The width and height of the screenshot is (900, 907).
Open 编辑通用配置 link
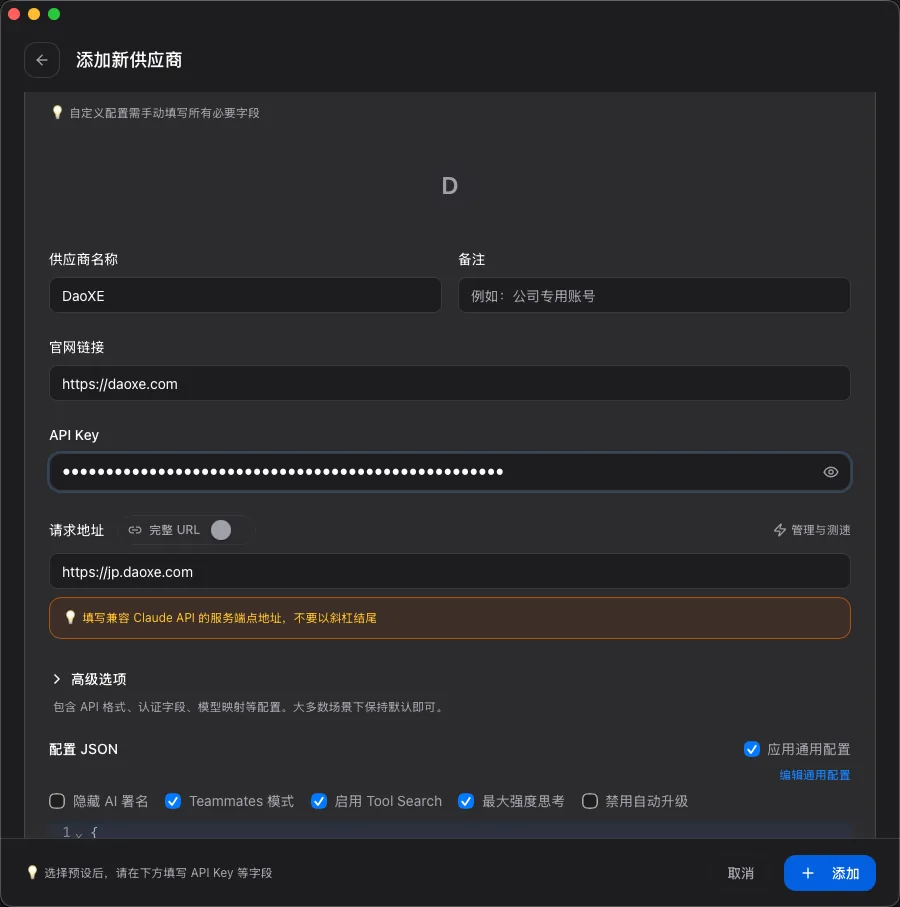point(814,775)
